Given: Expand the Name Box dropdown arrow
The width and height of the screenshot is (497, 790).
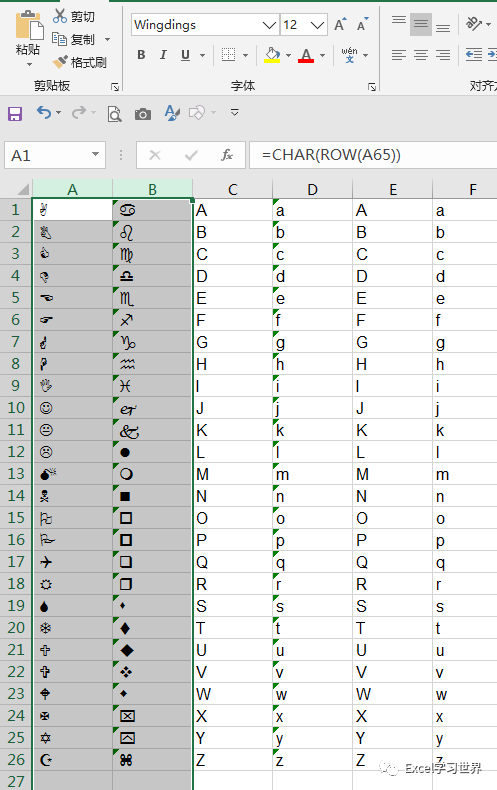Looking at the screenshot, I should tap(95, 154).
